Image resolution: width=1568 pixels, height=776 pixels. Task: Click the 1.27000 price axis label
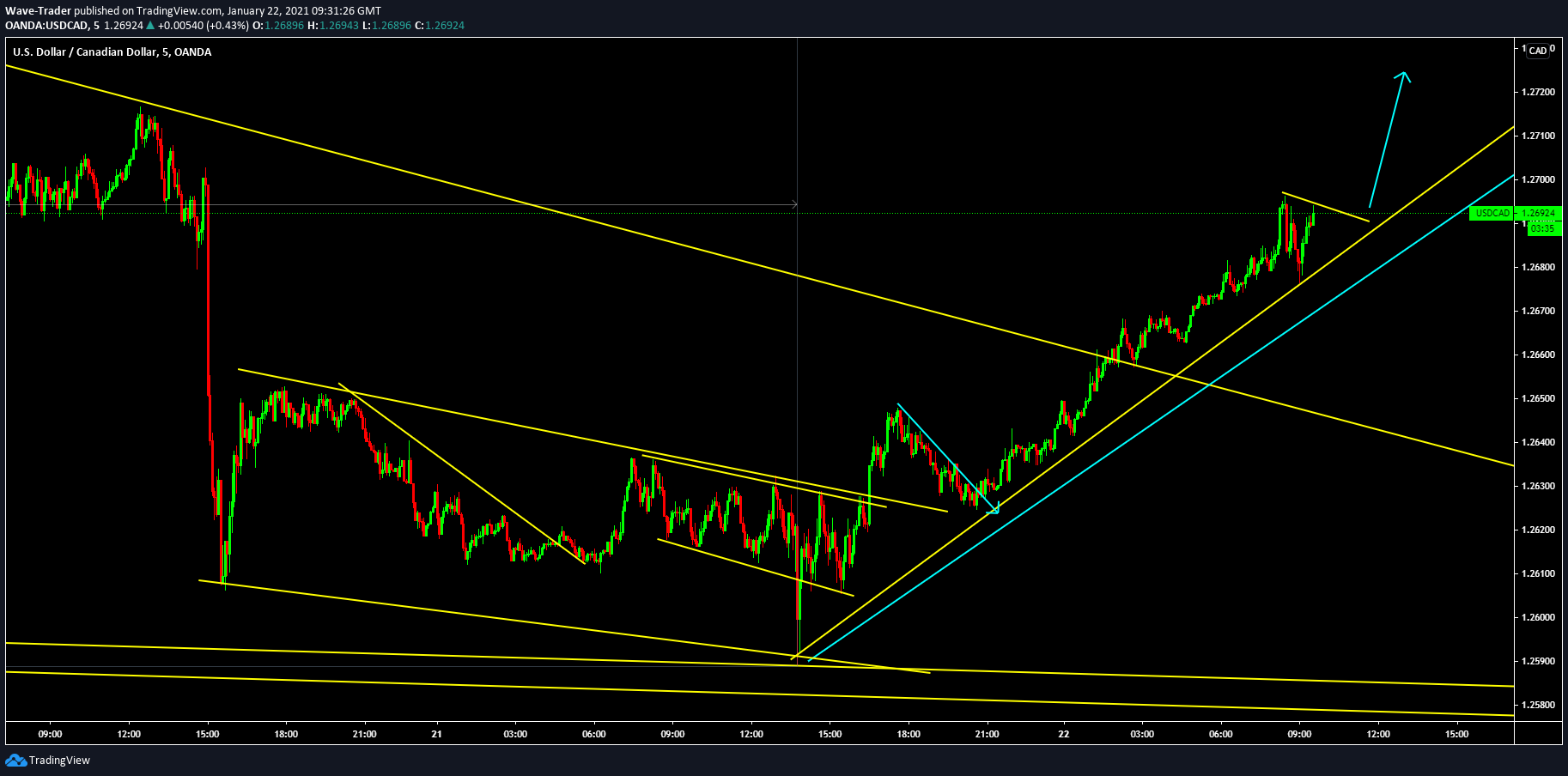[1538, 179]
